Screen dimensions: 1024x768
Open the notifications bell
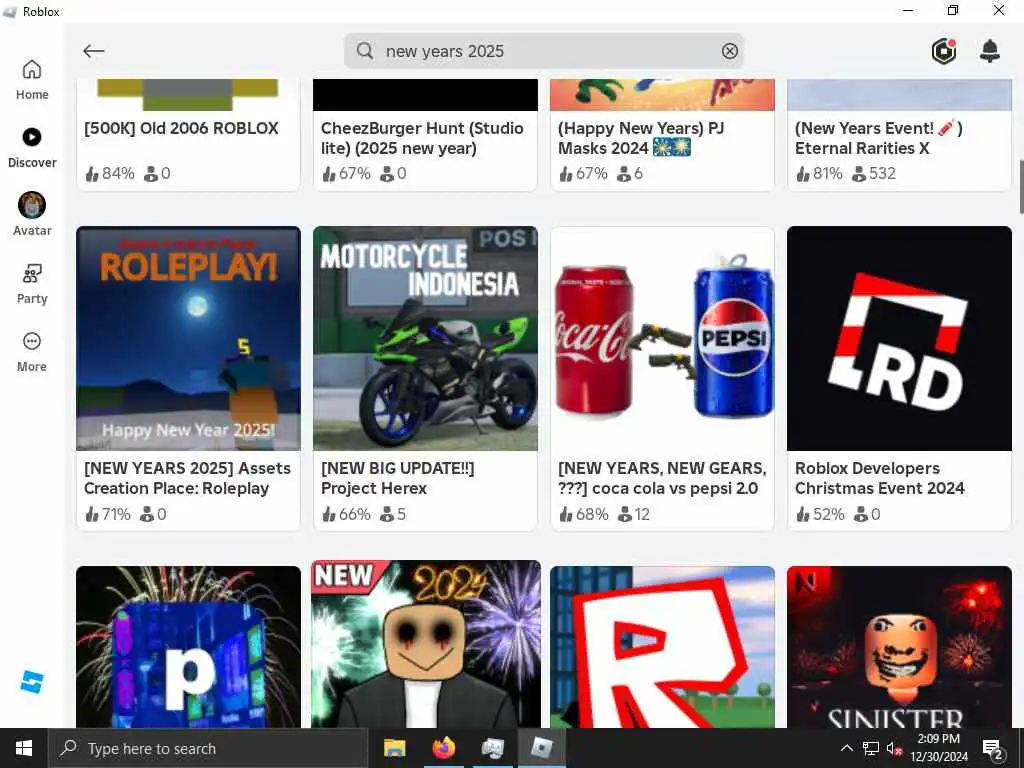click(x=990, y=51)
